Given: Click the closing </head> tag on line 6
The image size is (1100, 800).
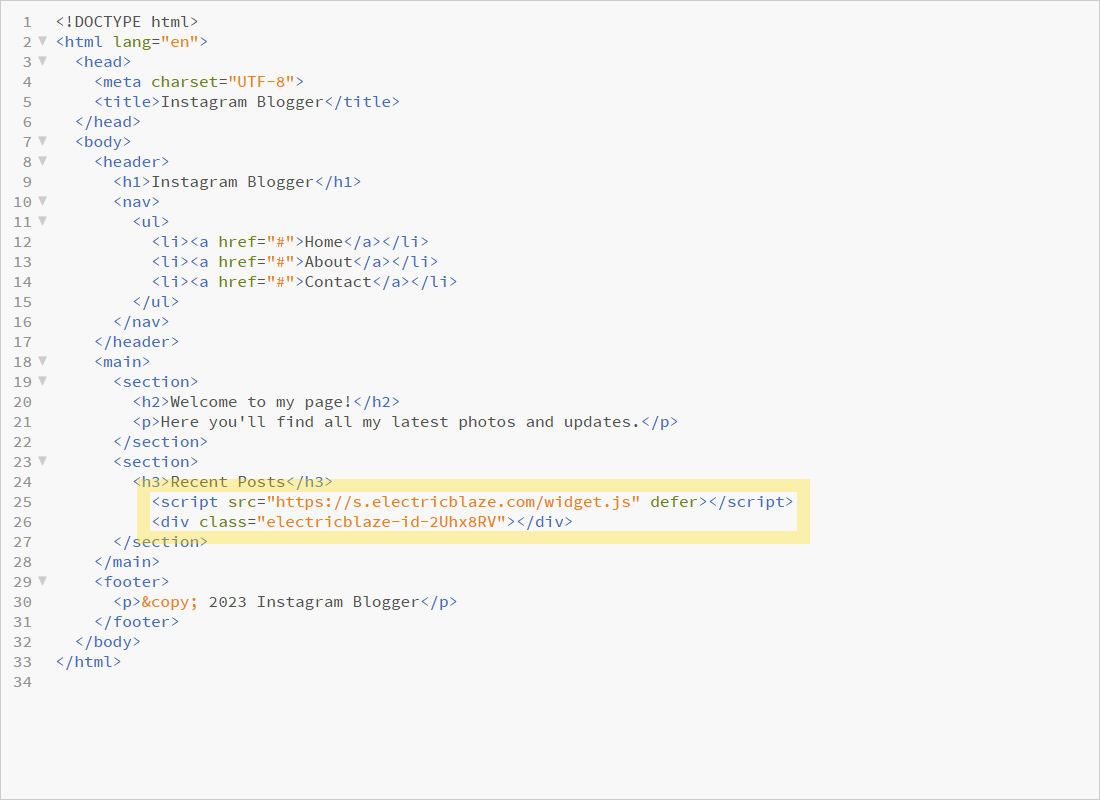Looking at the screenshot, I should click(108, 122).
